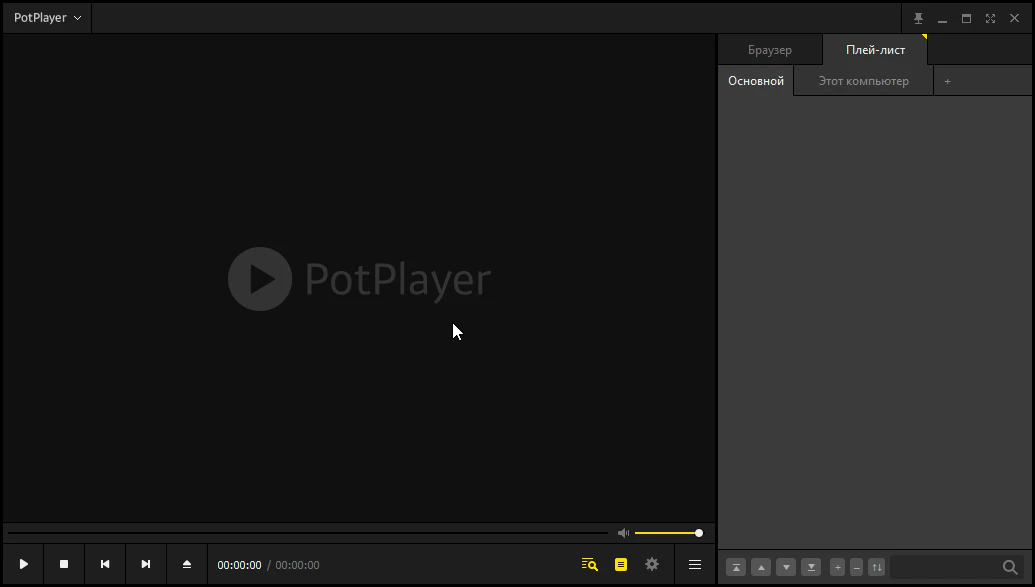Image resolution: width=1035 pixels, height=587 pixels.
Task: Adjust the yellow volume slider
Action: [x=668, y=533]
